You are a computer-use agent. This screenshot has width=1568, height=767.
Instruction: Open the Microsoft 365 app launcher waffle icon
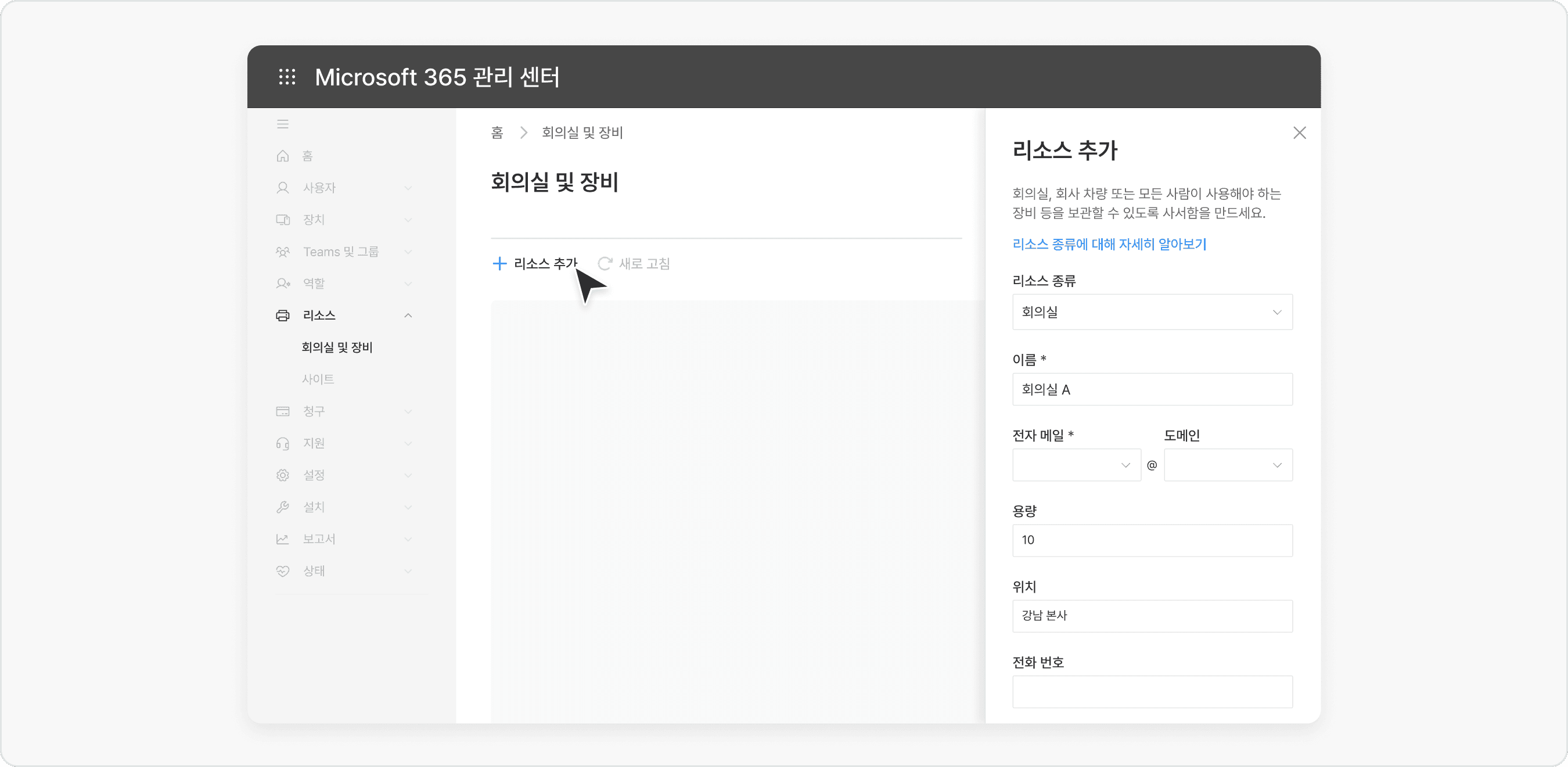287,77
